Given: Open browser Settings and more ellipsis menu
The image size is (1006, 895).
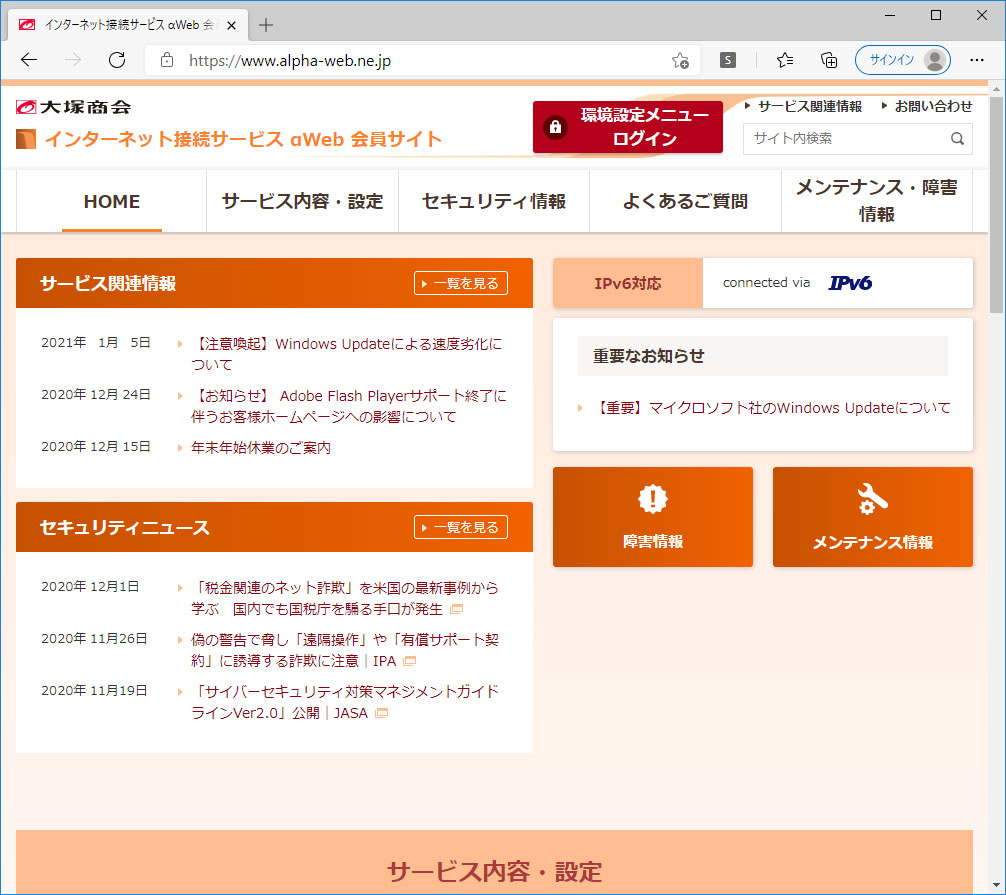Looking at the screenshot, I should (x=977, y=60).
